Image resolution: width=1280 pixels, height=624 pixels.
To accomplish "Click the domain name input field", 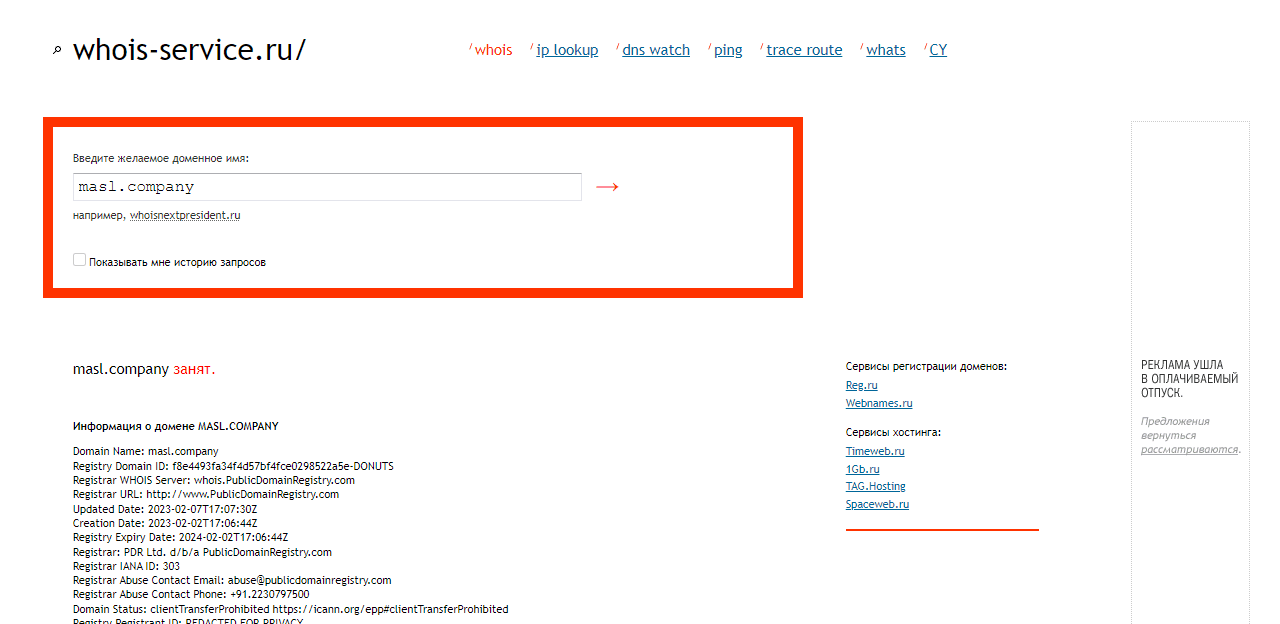I will [327, 187].
